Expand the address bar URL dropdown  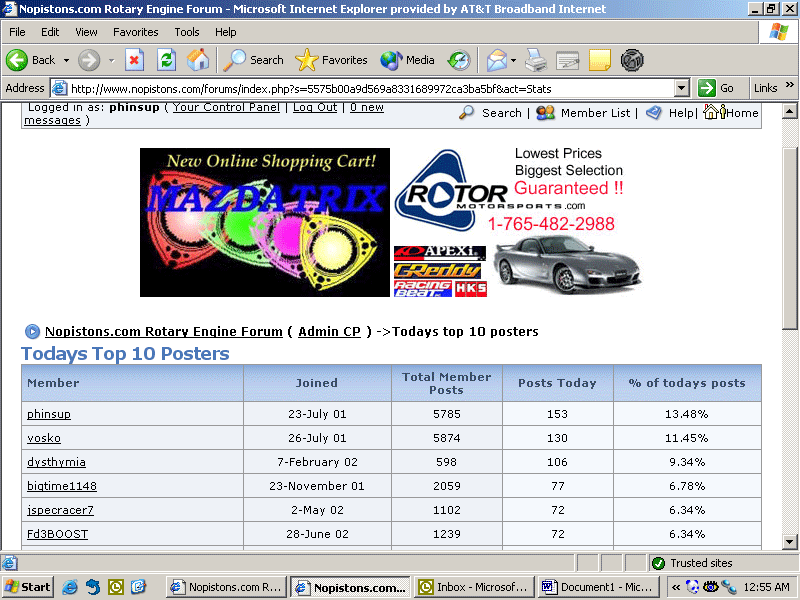[x=681, y=88]
